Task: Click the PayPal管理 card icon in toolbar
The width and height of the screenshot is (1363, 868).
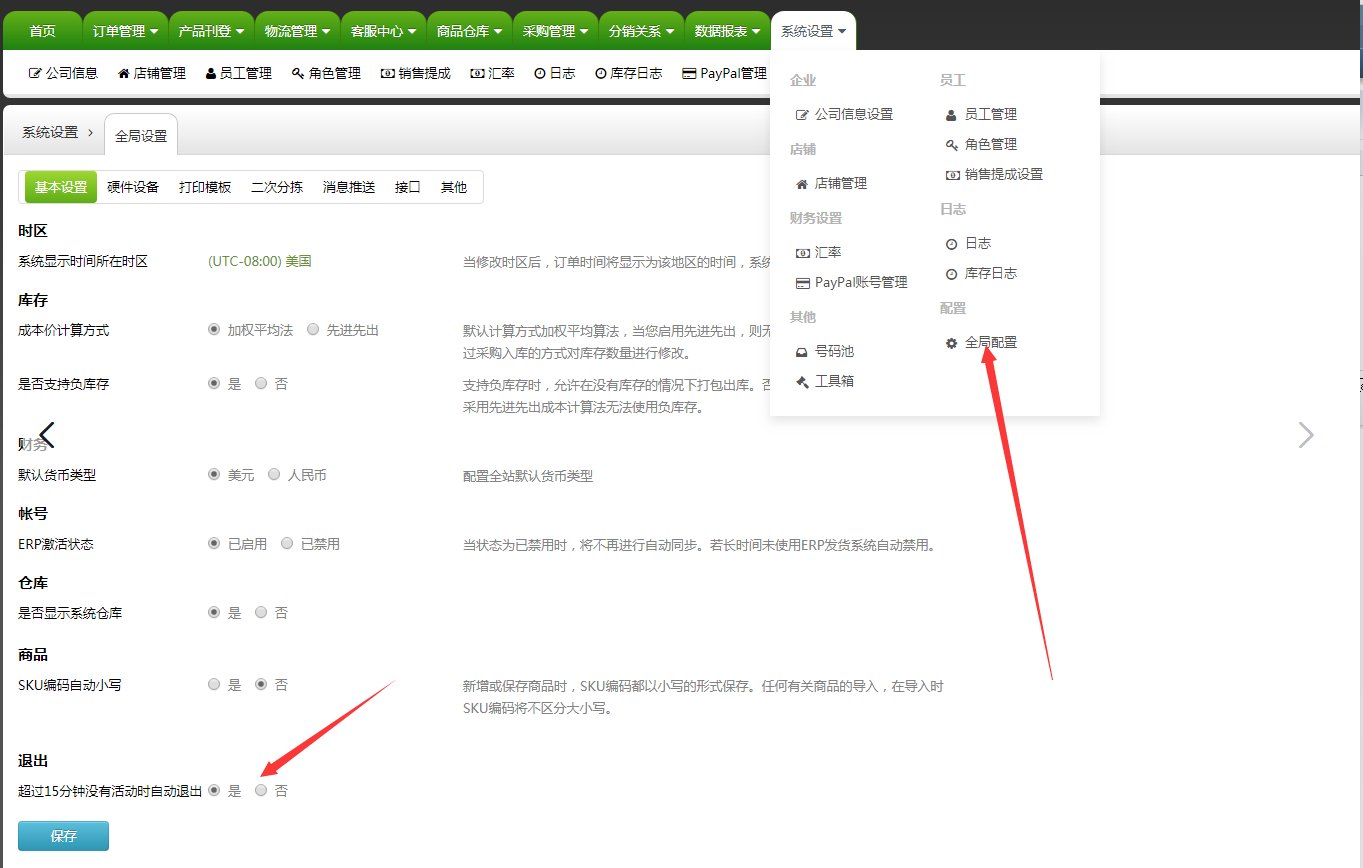Action: pyautogui.click(x=689, y=73)
